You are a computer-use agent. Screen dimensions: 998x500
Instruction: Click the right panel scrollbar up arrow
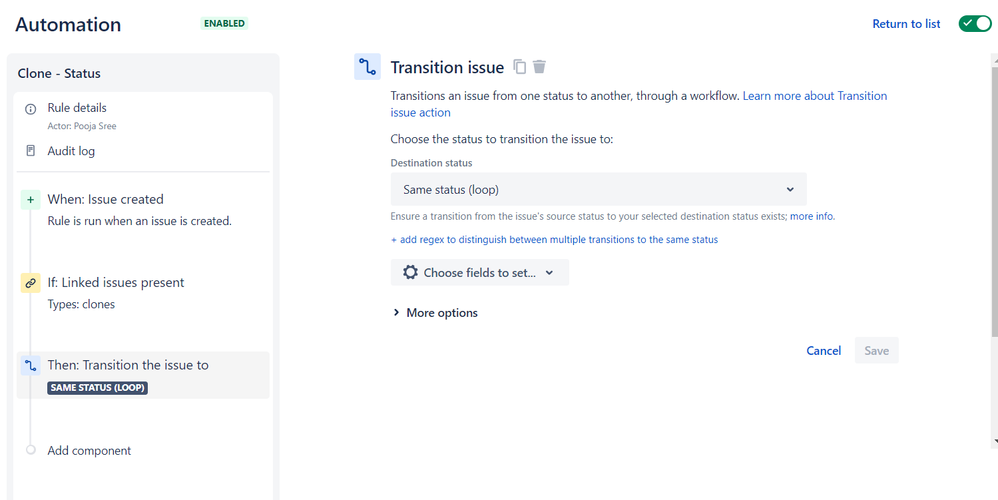[995, 60]
